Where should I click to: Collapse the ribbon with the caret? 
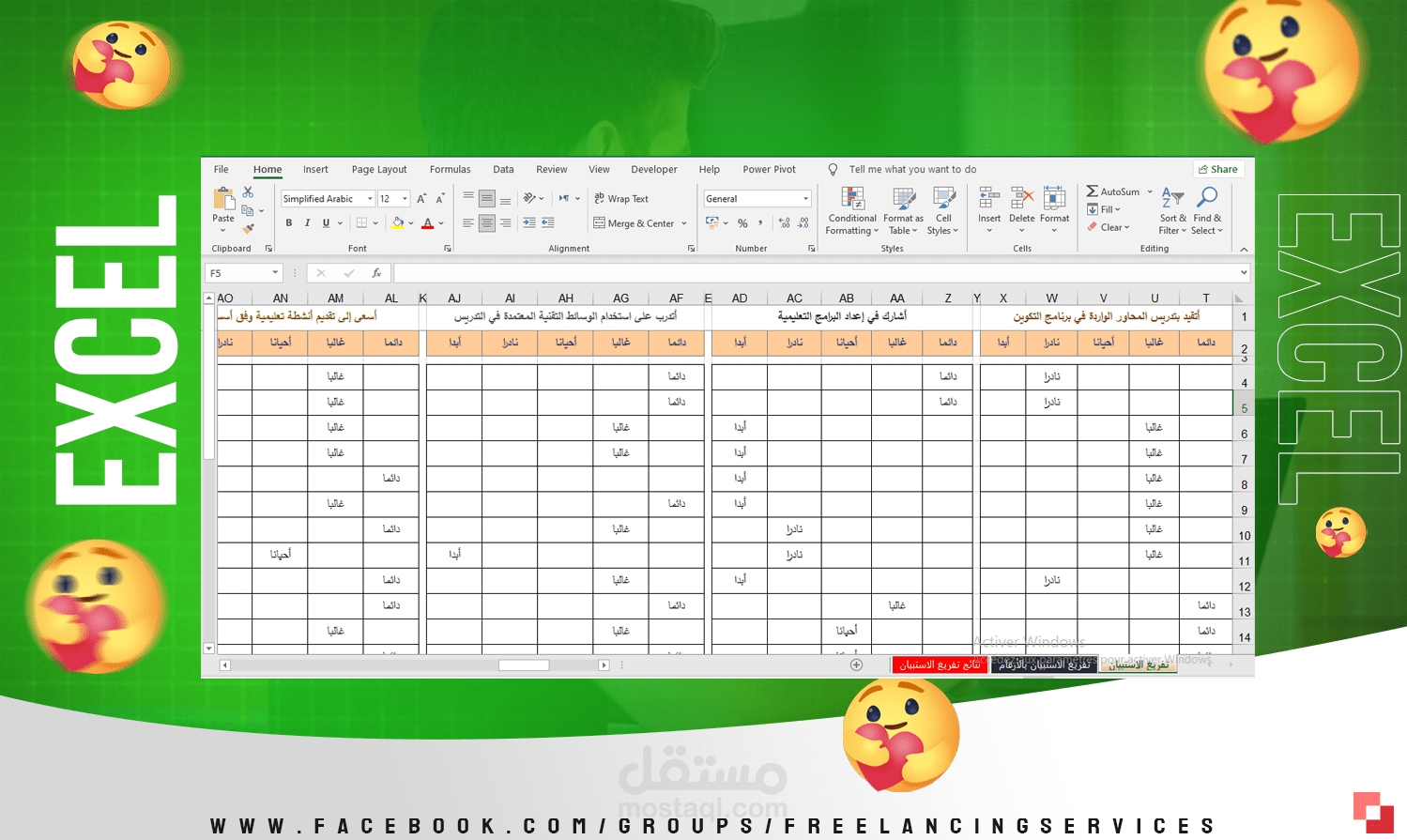[1244, 250]
